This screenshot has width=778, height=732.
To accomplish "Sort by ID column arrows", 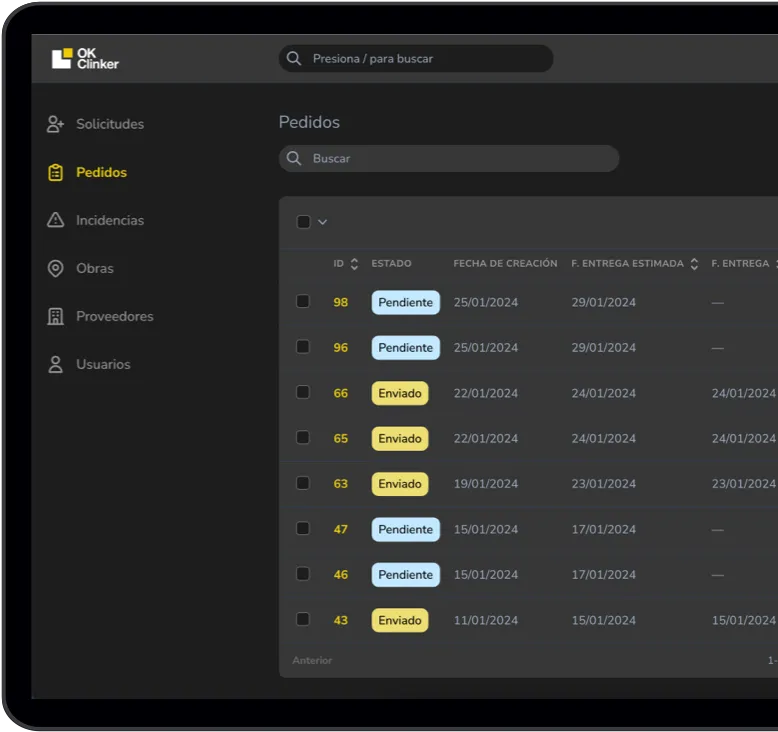I will (x=354, y=264).
